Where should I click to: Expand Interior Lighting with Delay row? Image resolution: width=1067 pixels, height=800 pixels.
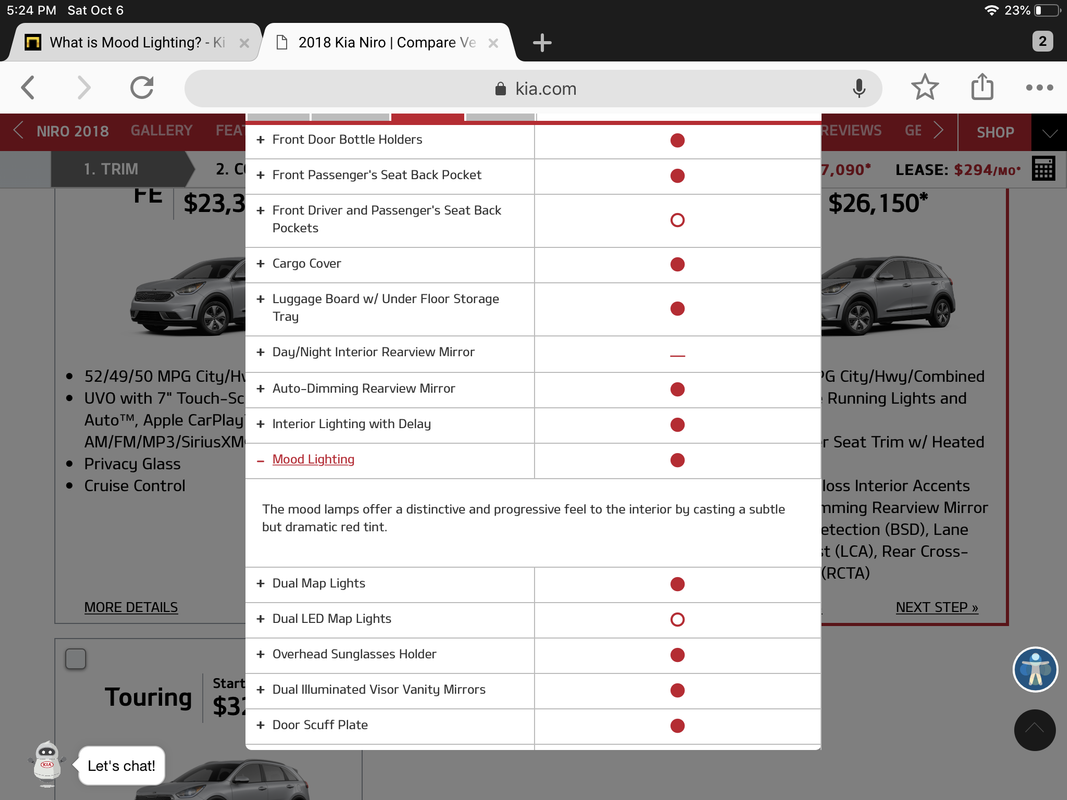coord(260,424)
